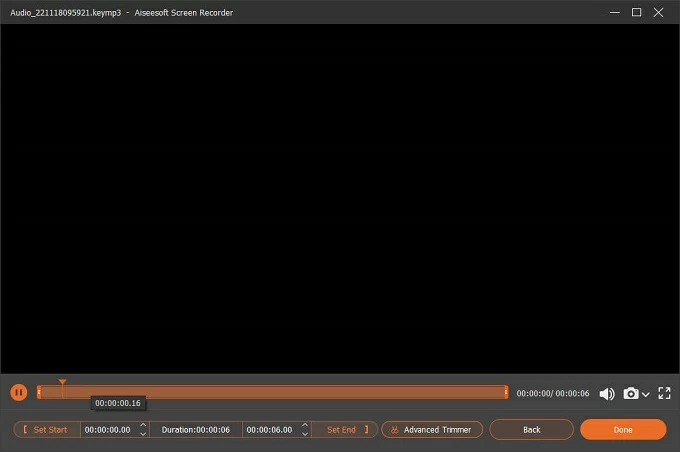Click the Set Start button

46,430
